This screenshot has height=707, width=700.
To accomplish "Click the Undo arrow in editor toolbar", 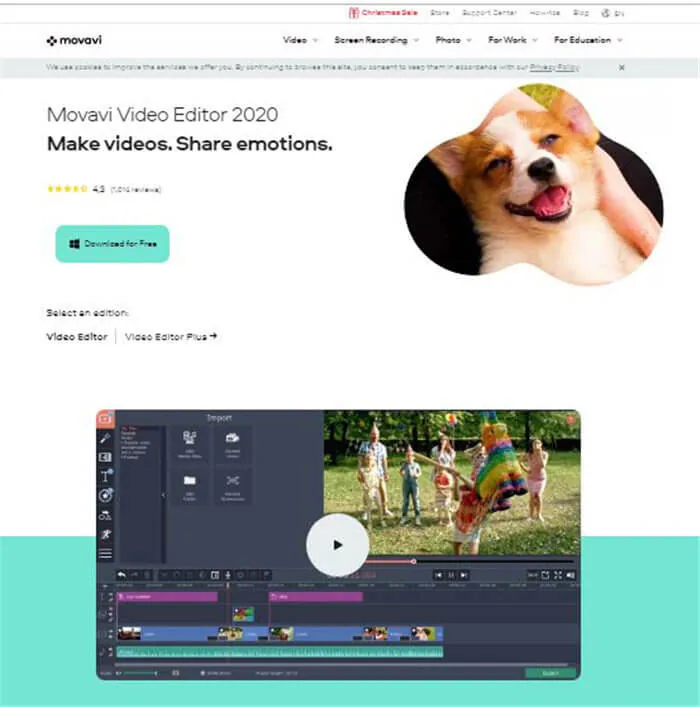I will [121, 575].
